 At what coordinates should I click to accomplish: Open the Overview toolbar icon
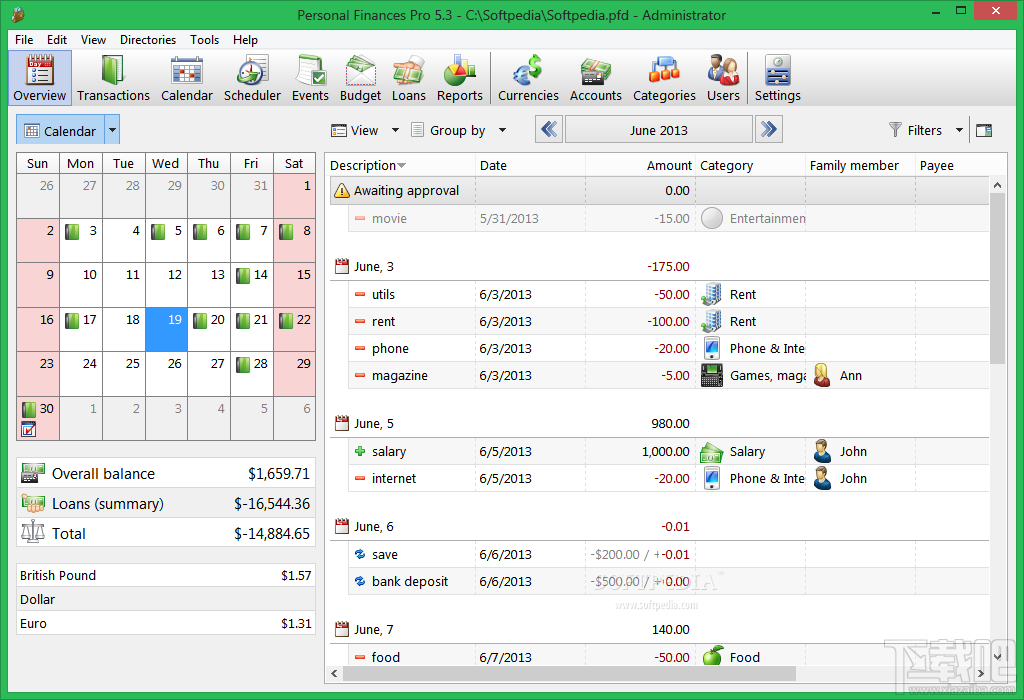point(39,78)
